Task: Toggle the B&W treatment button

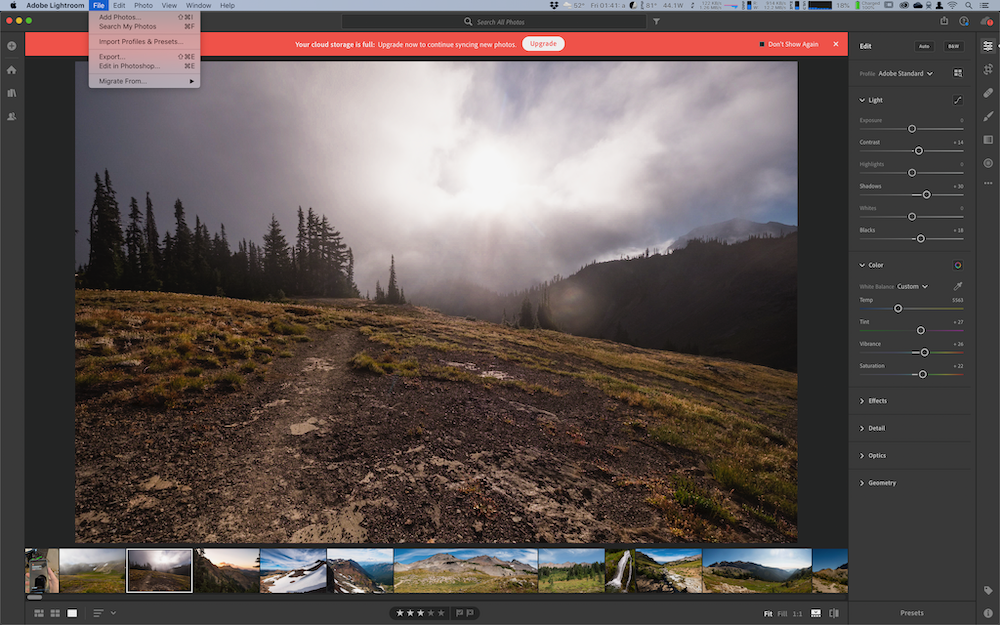Action: [953, 46]
